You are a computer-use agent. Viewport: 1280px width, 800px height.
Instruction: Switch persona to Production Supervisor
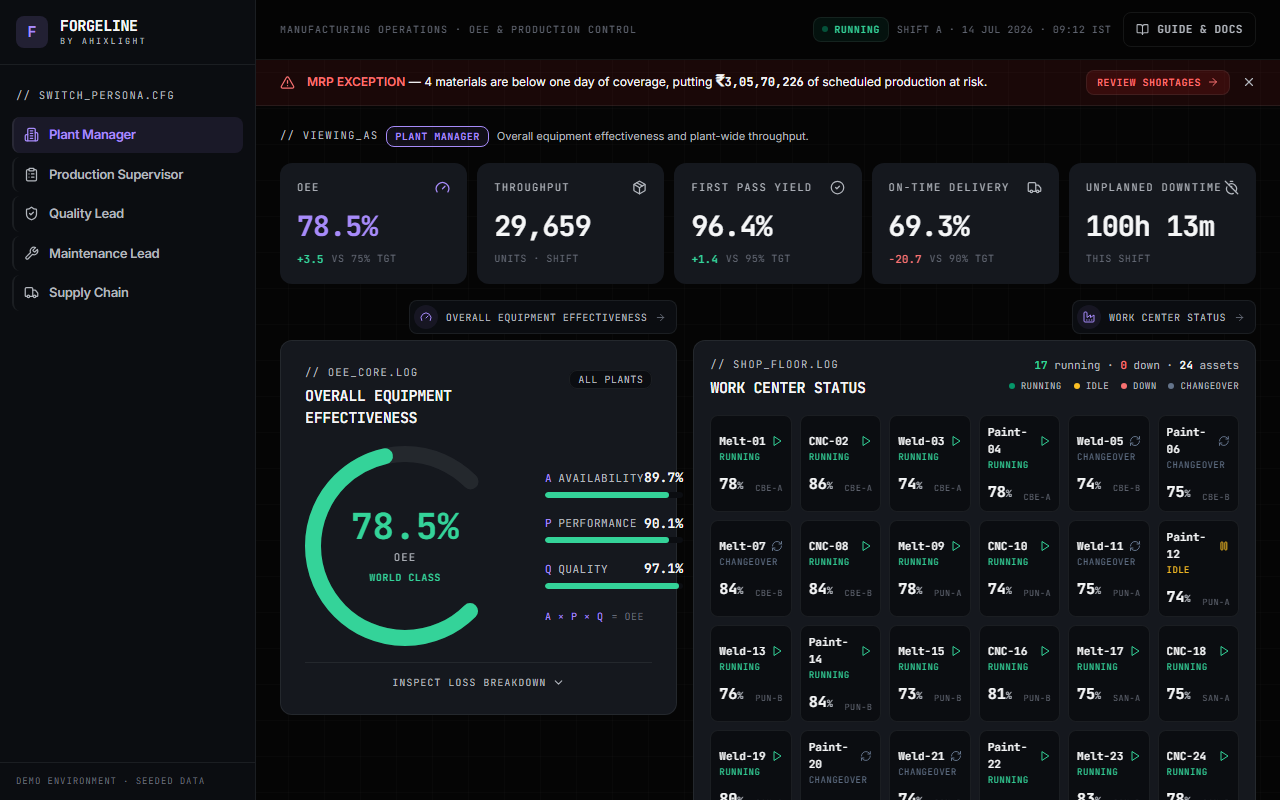tap(127, 175)
